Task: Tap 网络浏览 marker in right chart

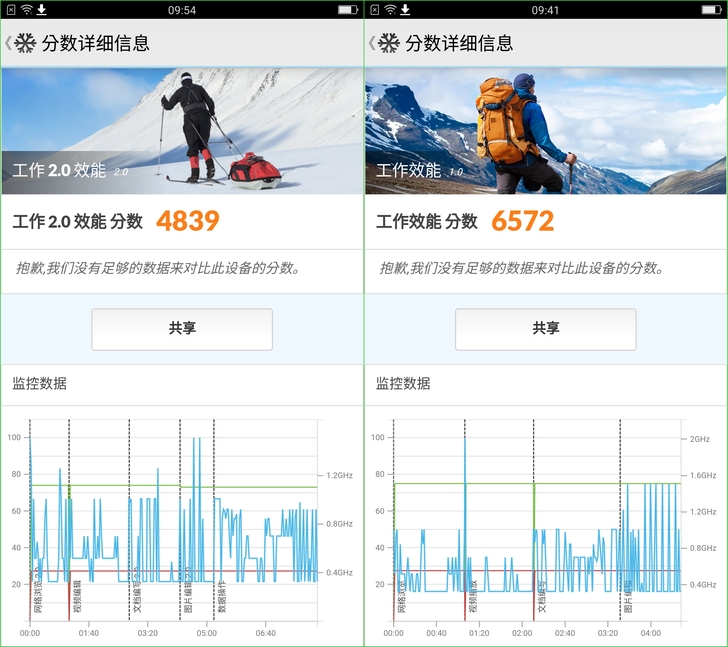Action: (x=402, y=596)
